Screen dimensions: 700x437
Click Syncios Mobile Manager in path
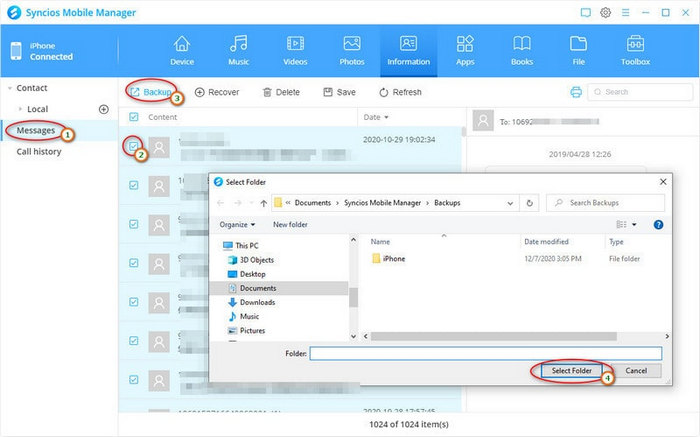tap(383, 203)
